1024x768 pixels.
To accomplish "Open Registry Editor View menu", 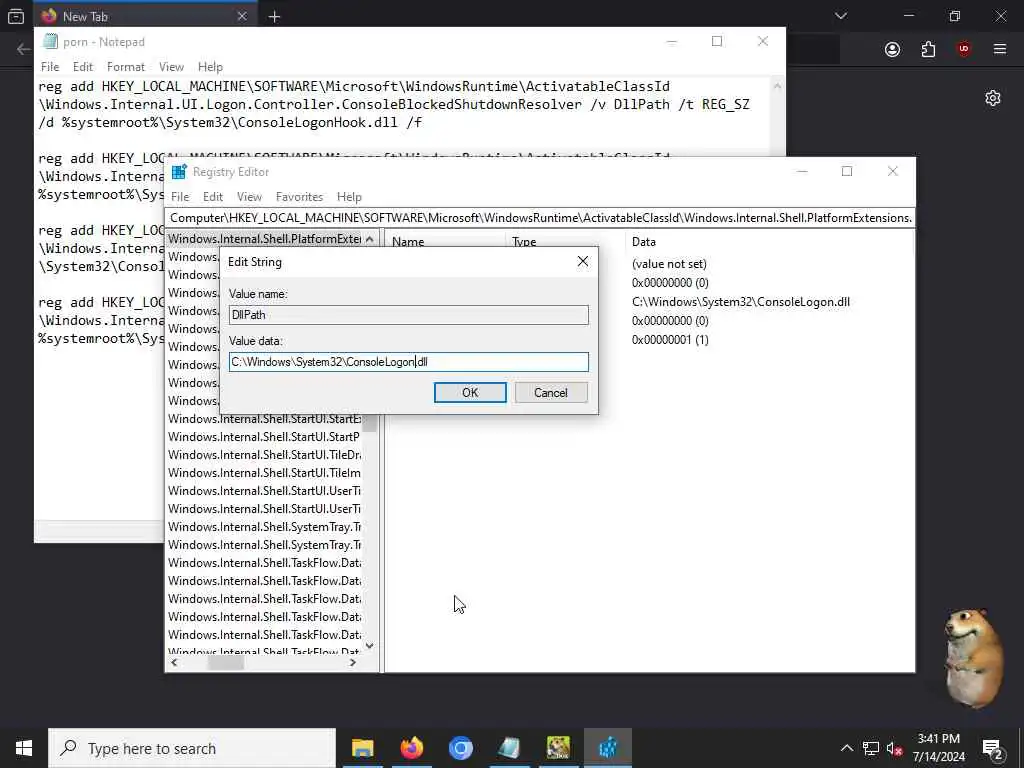I will coord(249,197).
